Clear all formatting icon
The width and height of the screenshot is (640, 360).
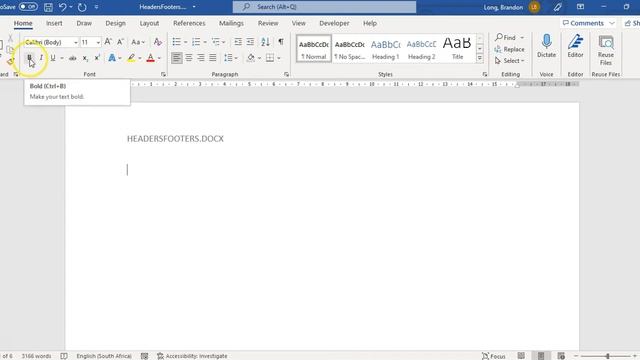[158, 42]
